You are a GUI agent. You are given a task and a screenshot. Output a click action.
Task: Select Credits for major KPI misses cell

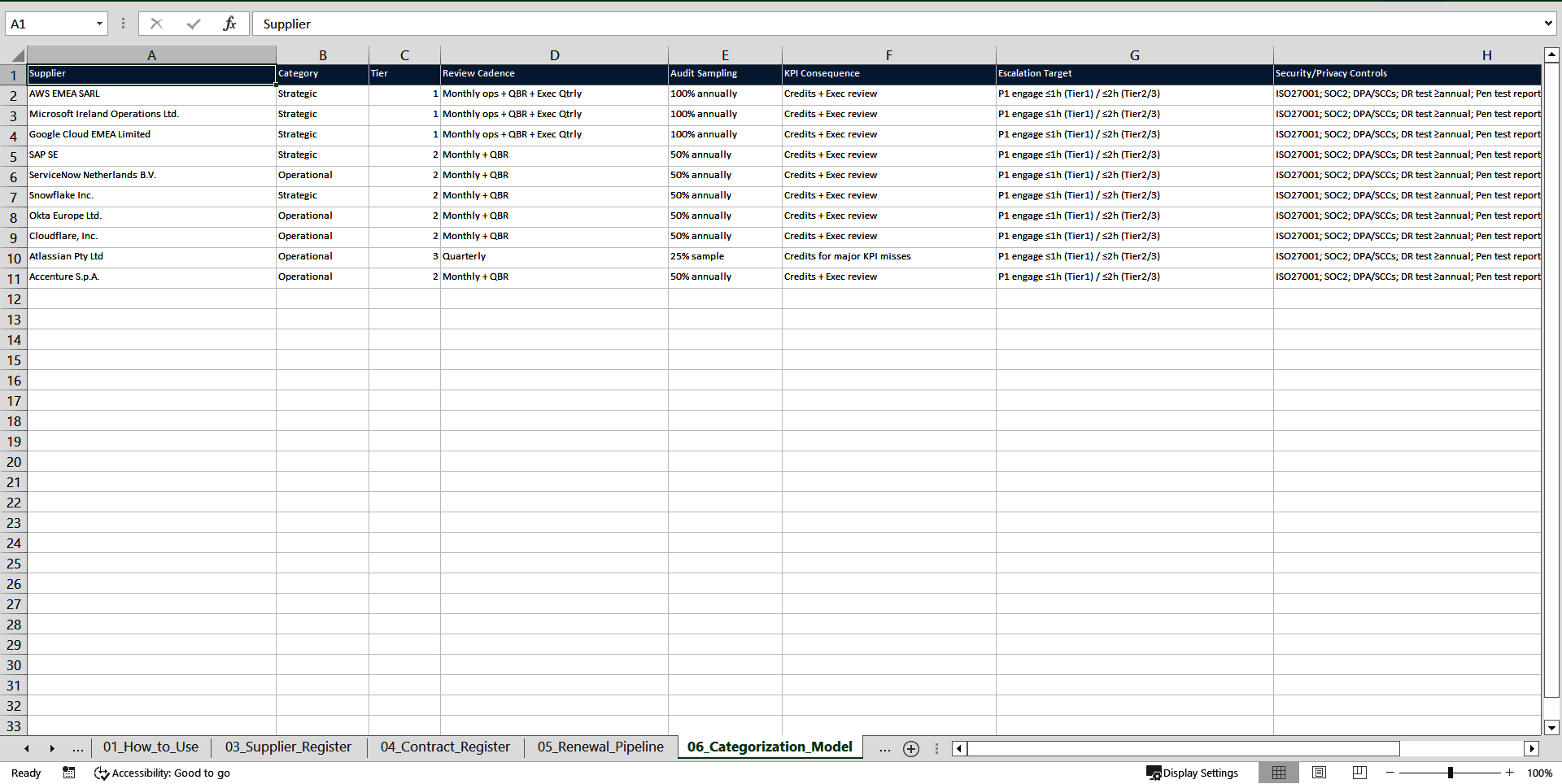888,257
